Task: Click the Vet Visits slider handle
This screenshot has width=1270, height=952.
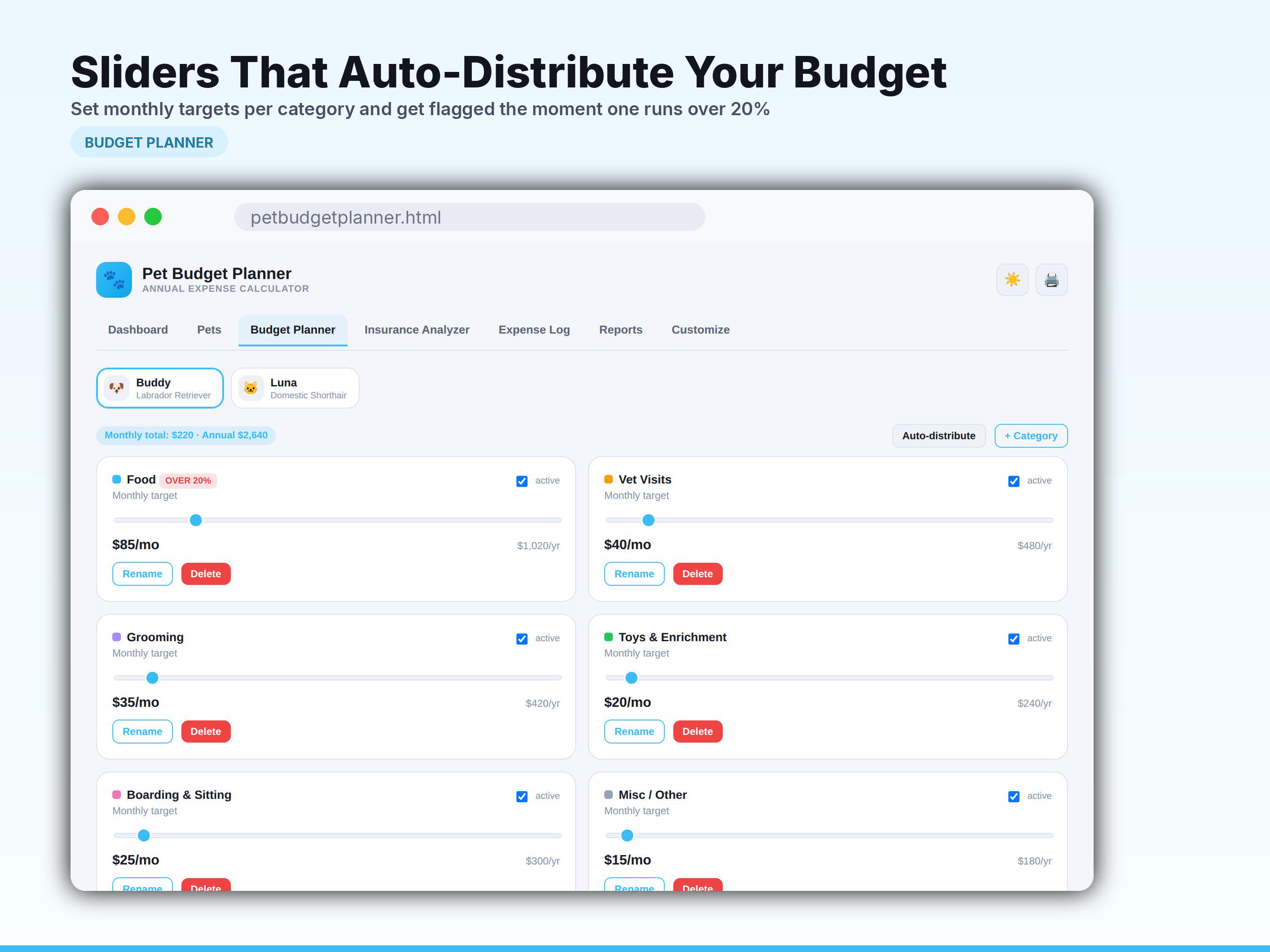Action: click(648, 520)
